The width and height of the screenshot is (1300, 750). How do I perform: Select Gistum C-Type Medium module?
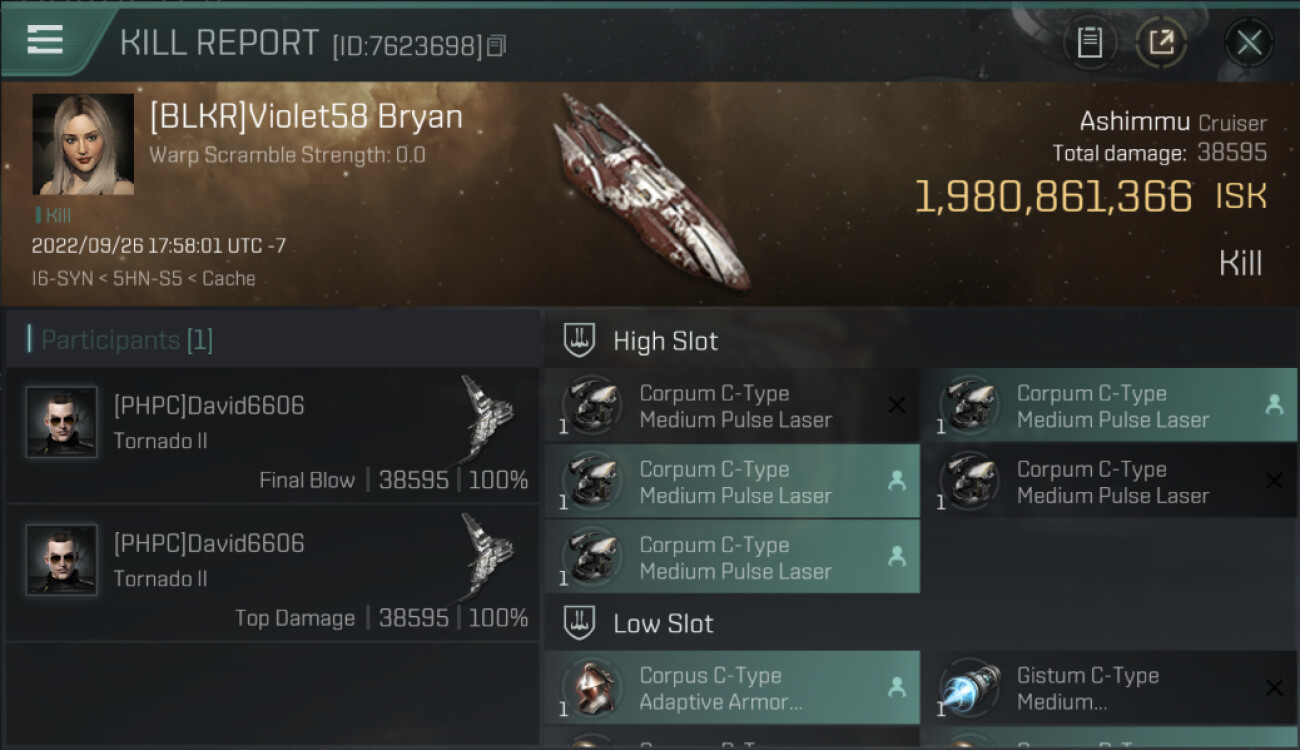(x=1109, y=688)
